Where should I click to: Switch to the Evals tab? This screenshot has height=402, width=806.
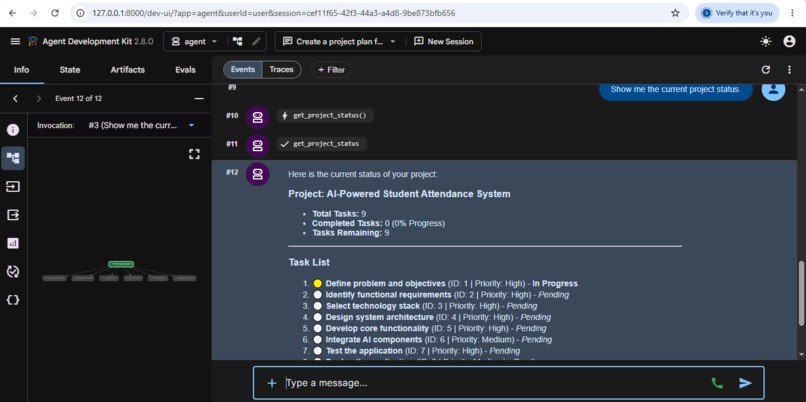pyautogui.click(x=185, y=70)
